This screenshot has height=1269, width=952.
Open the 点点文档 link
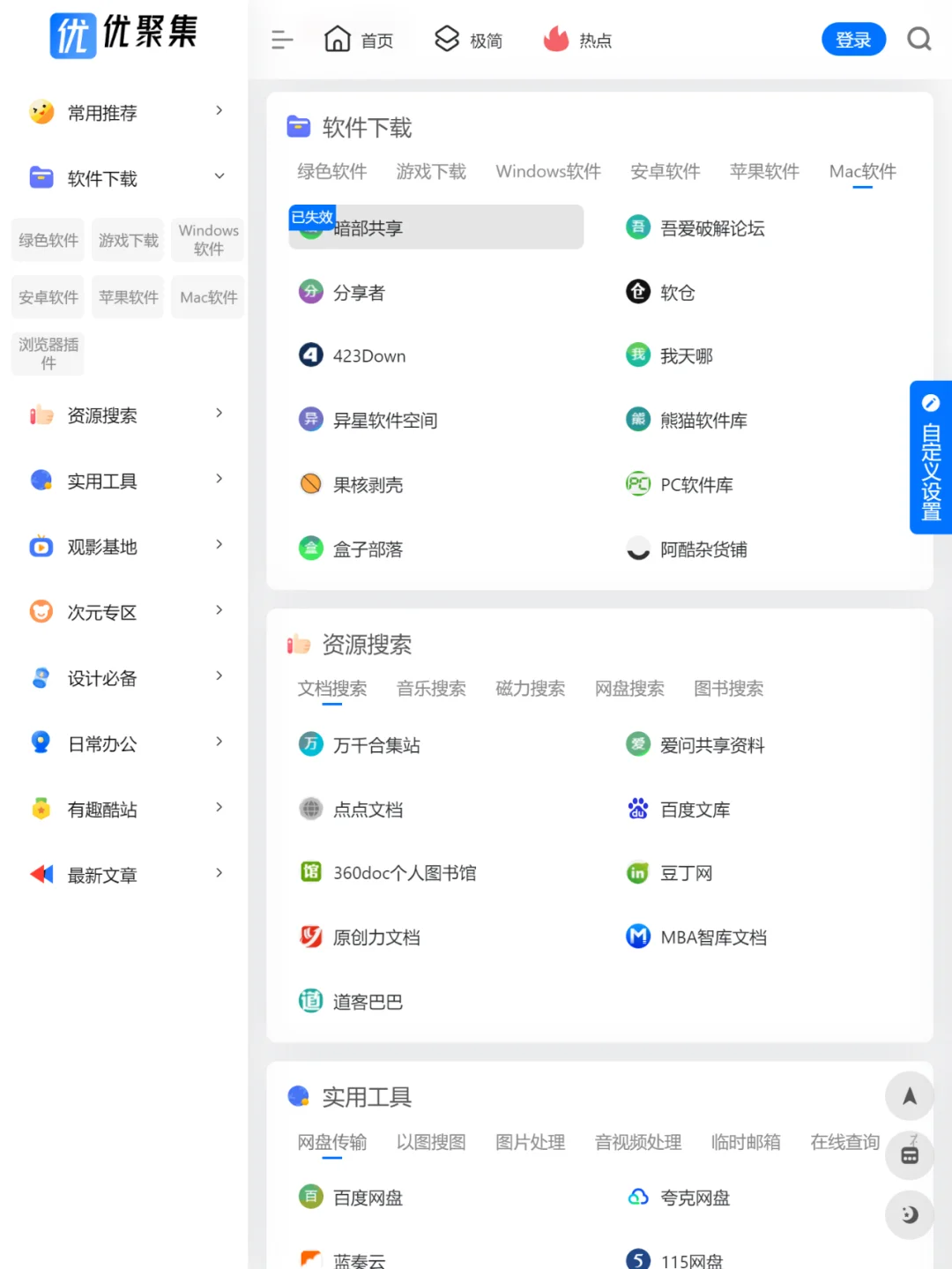coord(368,810)
